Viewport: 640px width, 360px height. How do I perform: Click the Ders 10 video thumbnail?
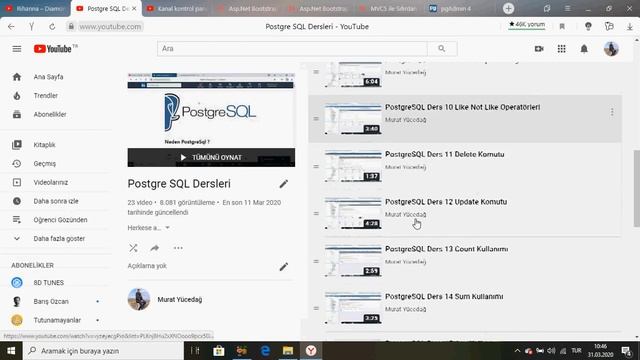pyautogui.click(x=353, y=119)
